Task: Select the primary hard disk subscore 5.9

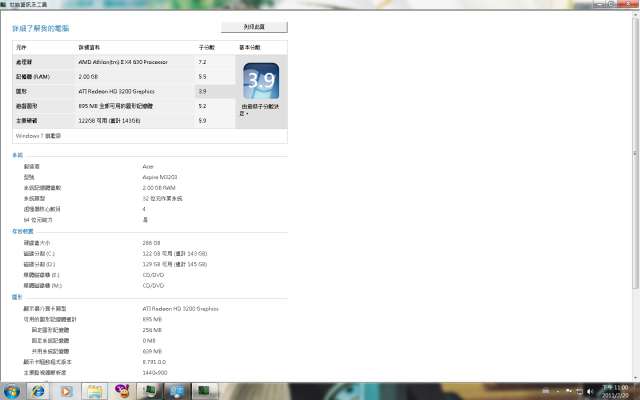Action: tap(202, 121)
